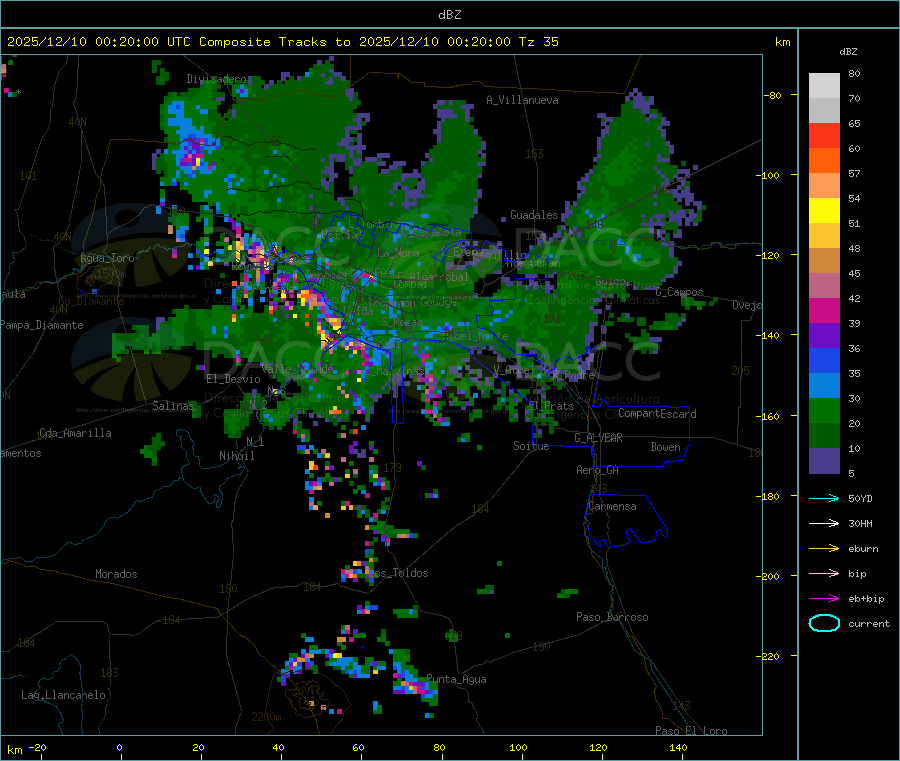Click the pink bip arrow symbol
The width and height of the screenshot is (900, 761).
824,573
